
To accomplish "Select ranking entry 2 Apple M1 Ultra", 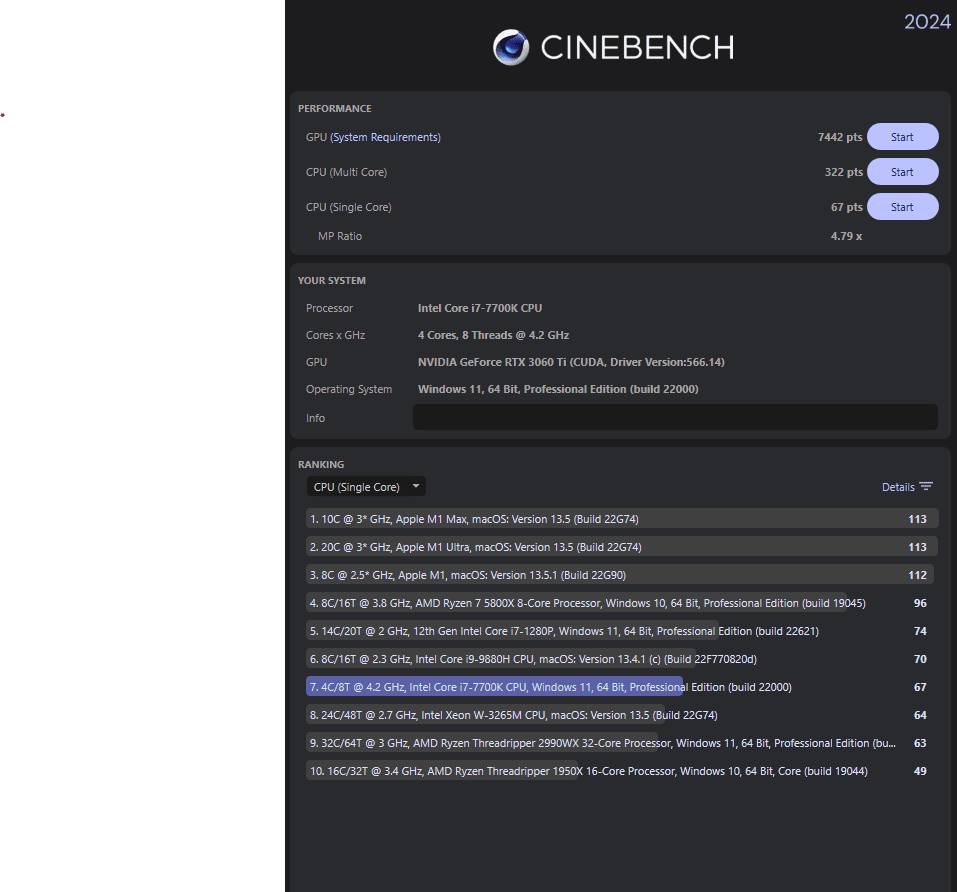I will point(621,547).
